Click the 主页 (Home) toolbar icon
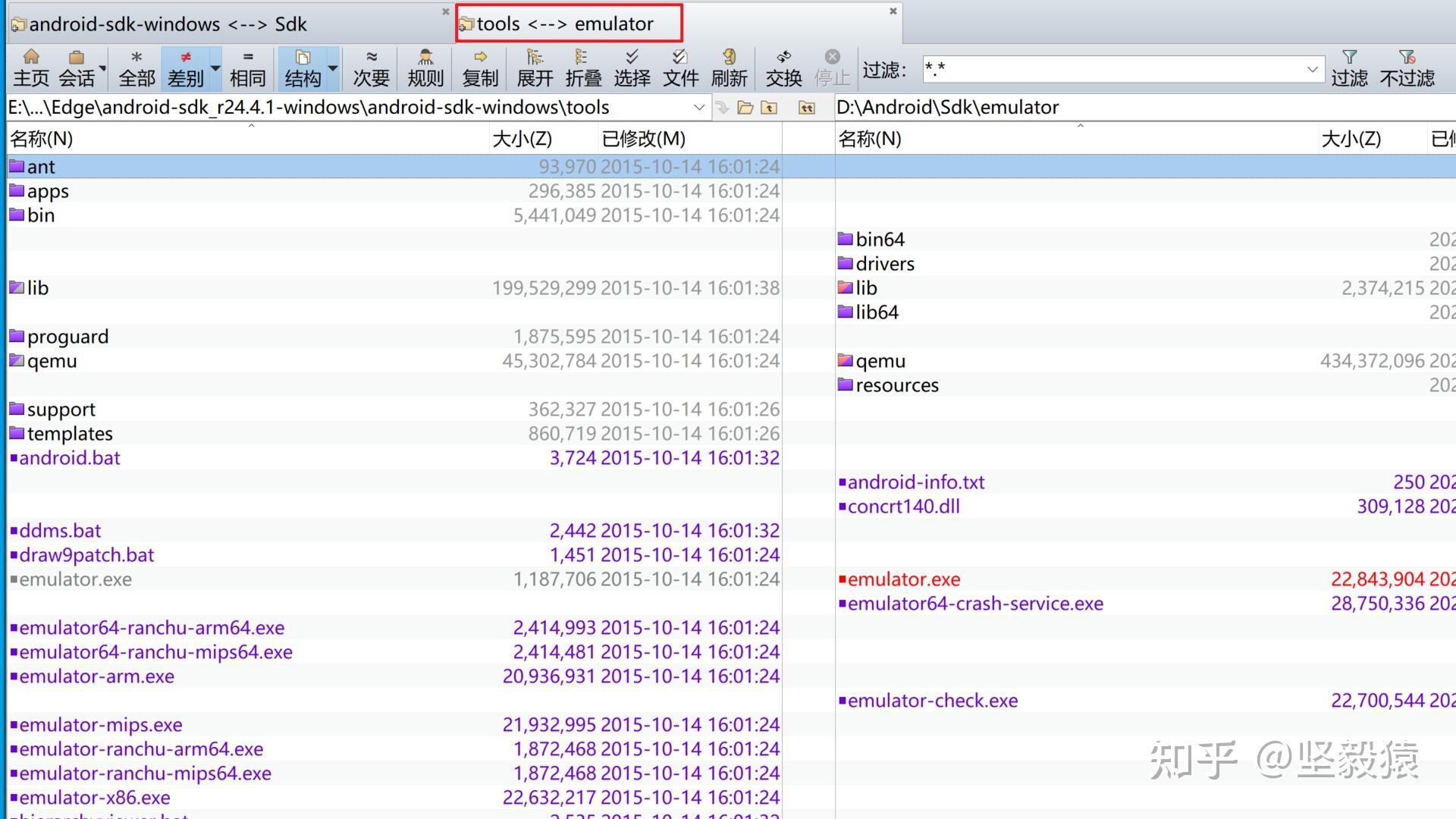This screenshot has width=1456, height=819. (31, 67)
